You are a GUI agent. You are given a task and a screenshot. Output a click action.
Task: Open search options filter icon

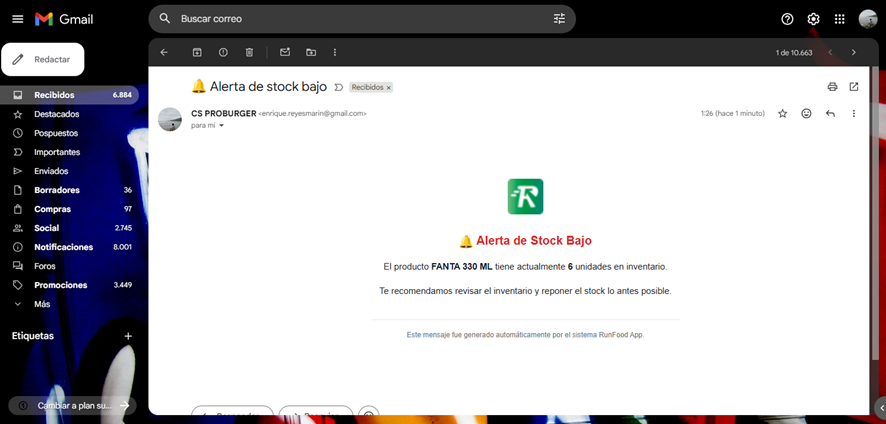click(559, 19)
